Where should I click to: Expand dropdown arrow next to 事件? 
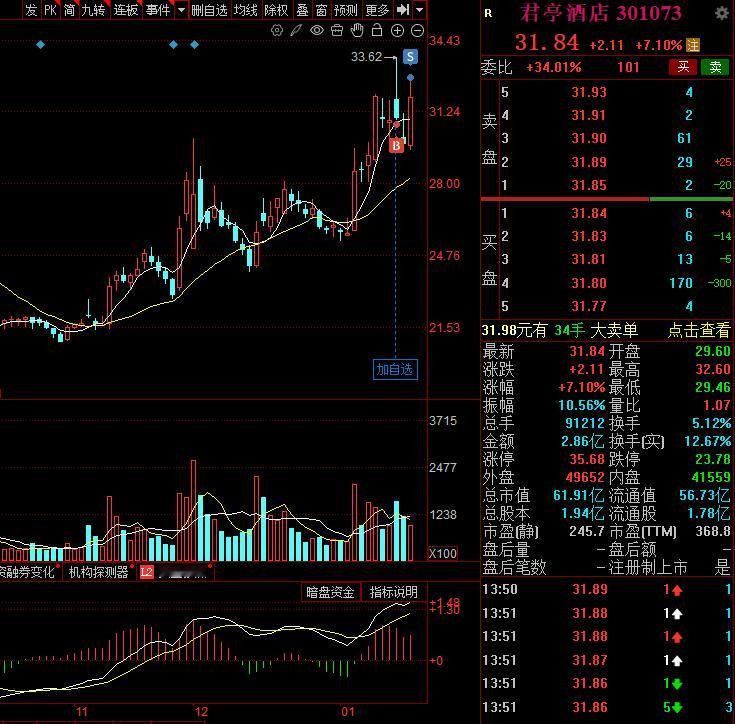tap(181, 9)
